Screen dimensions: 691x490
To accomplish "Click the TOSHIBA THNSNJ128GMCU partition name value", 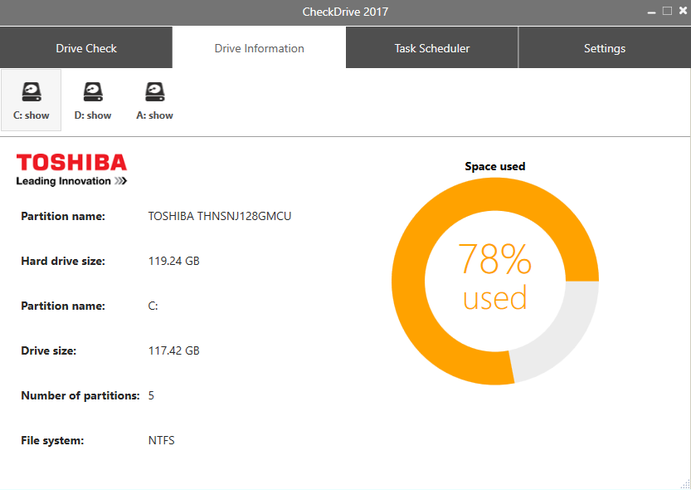I will (x=219, y=215).
